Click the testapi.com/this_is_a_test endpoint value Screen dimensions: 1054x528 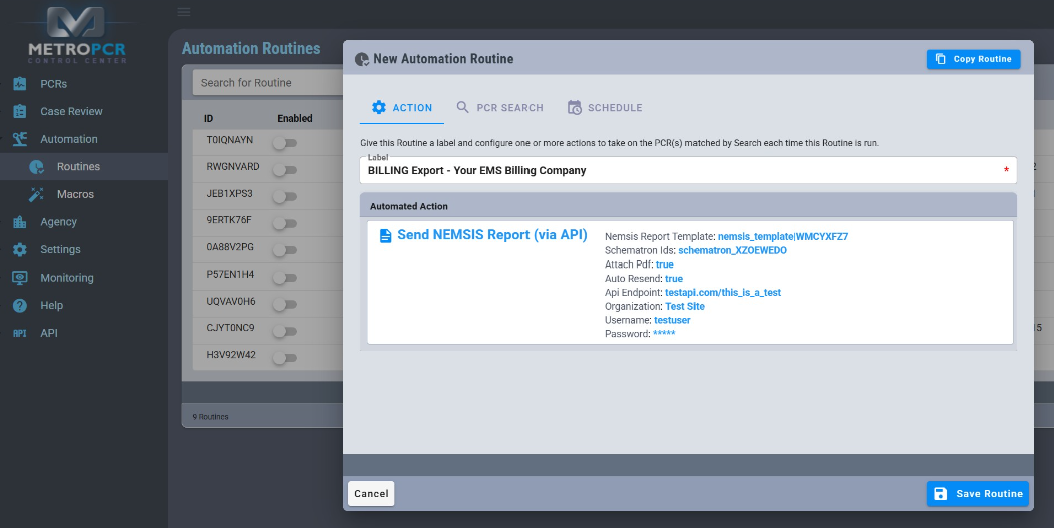point(723,293)
